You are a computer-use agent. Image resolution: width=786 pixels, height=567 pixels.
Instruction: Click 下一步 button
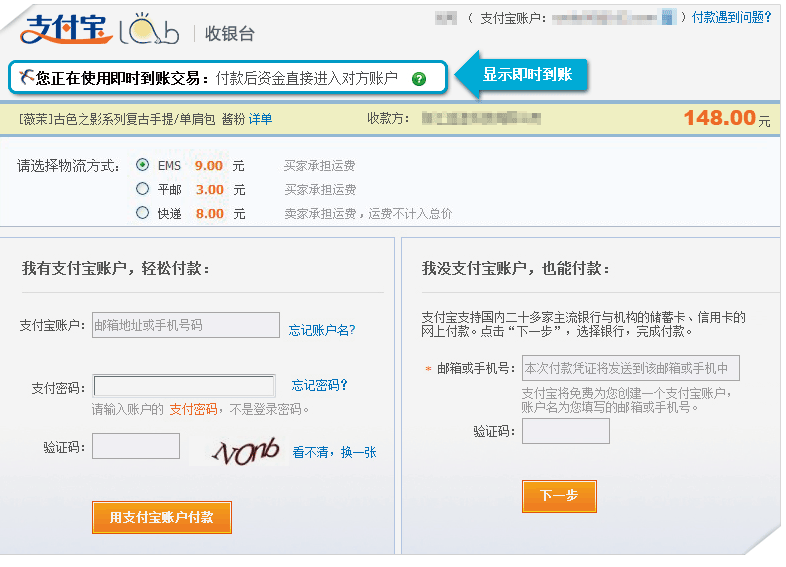559,496
